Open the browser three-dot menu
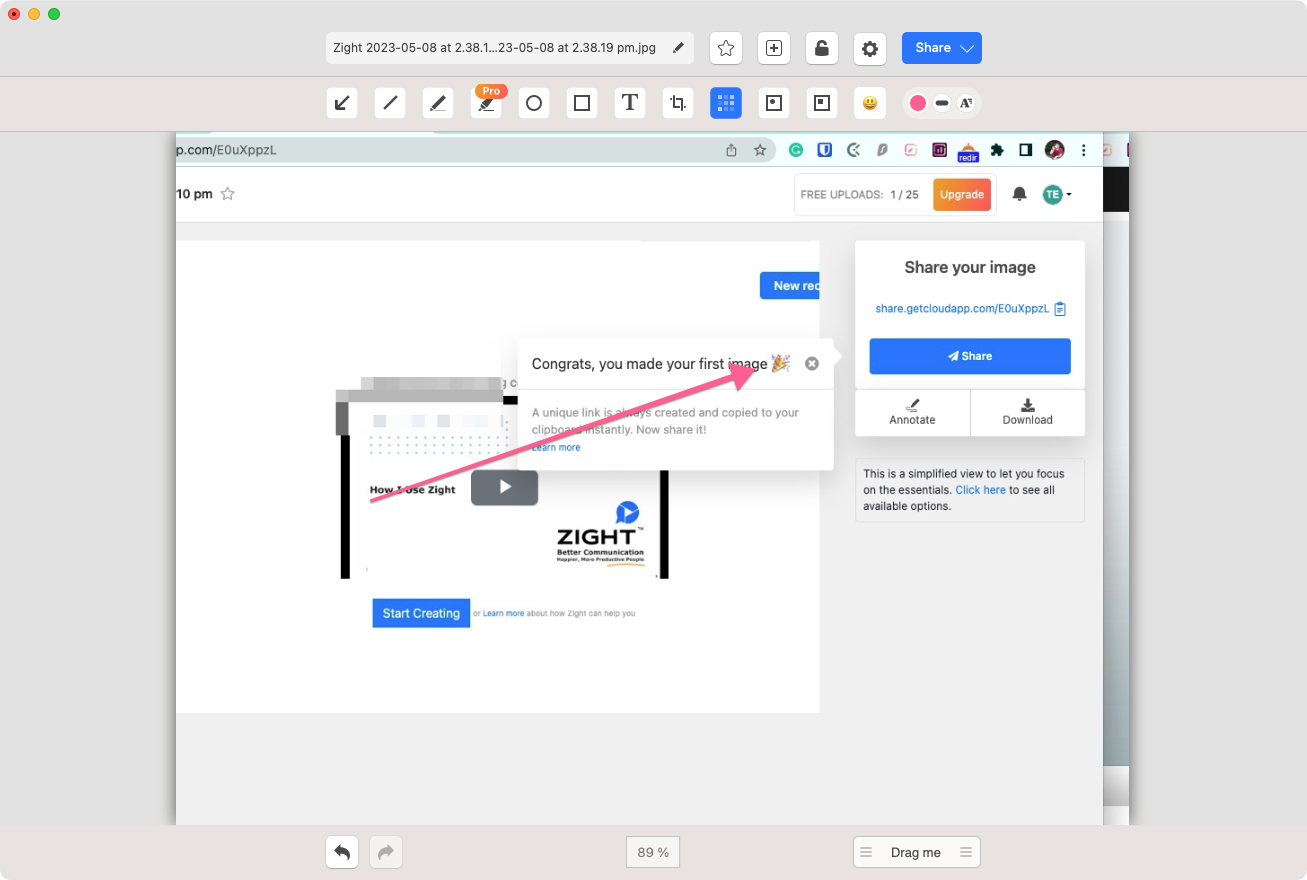The image size is (1307, 880). click(x=1084, y=150)
